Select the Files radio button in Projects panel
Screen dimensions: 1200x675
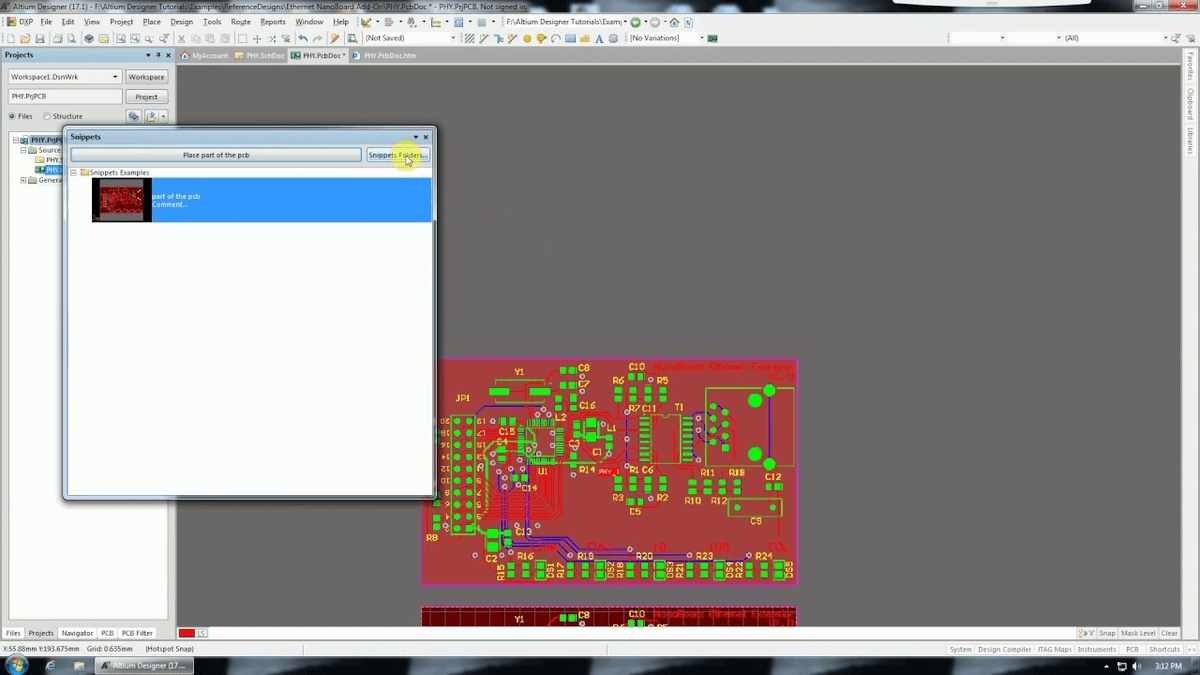(x=12, y=116)
